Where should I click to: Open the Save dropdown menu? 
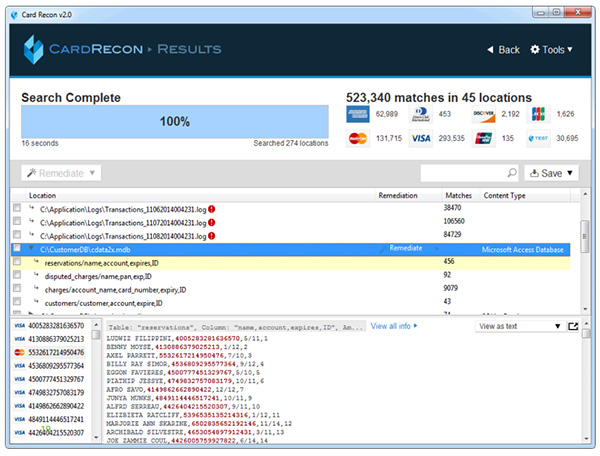point(551,173)
